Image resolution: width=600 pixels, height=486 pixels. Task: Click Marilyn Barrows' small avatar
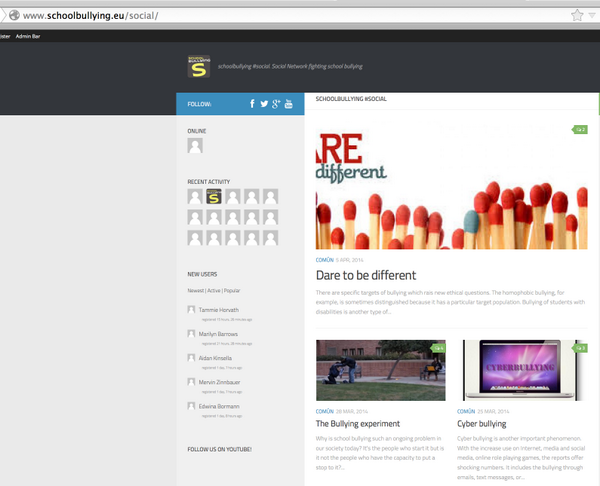coord(191,333)
